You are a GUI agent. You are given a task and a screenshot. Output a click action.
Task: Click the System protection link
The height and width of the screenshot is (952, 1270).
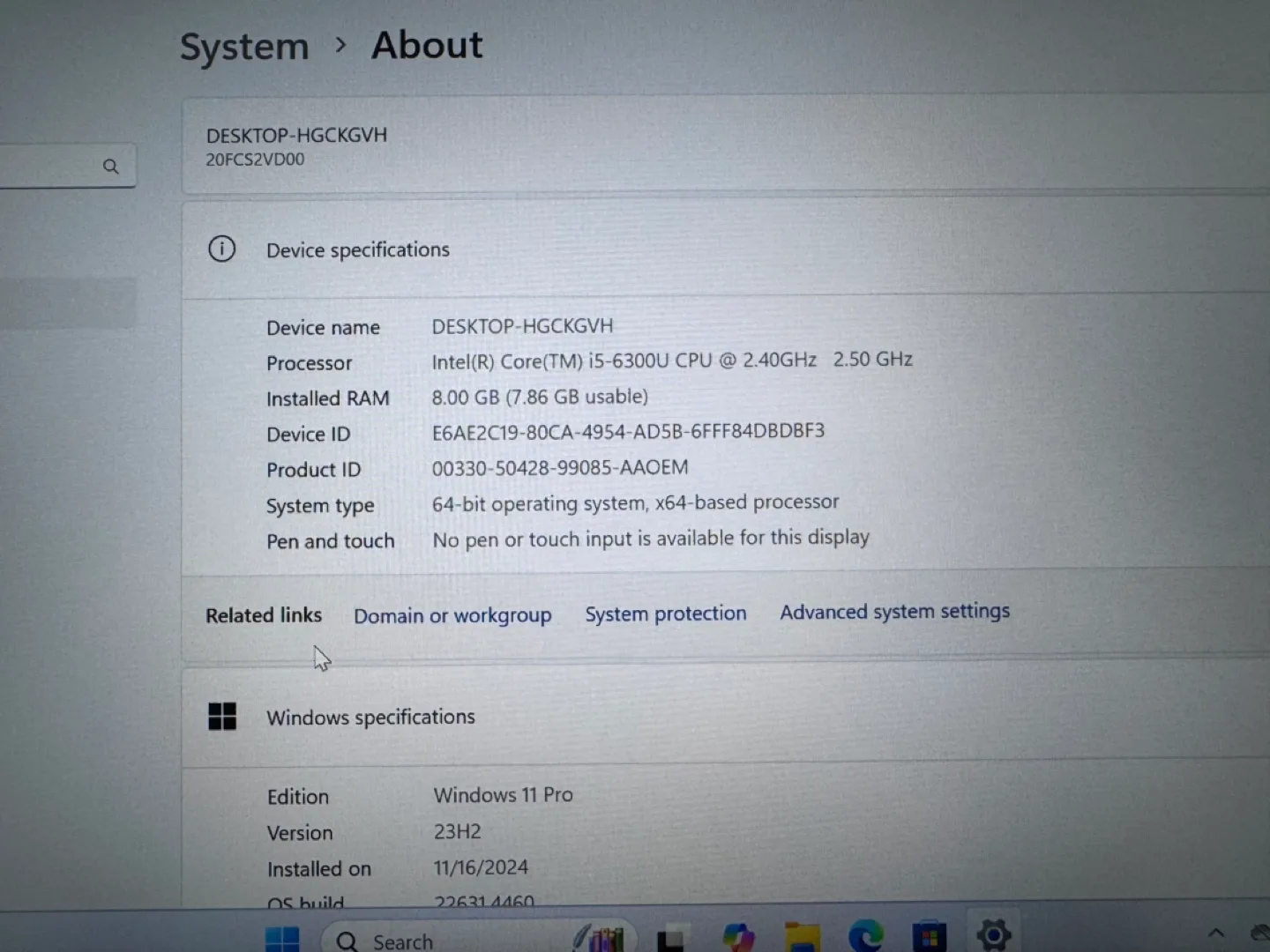coord(666,614)
